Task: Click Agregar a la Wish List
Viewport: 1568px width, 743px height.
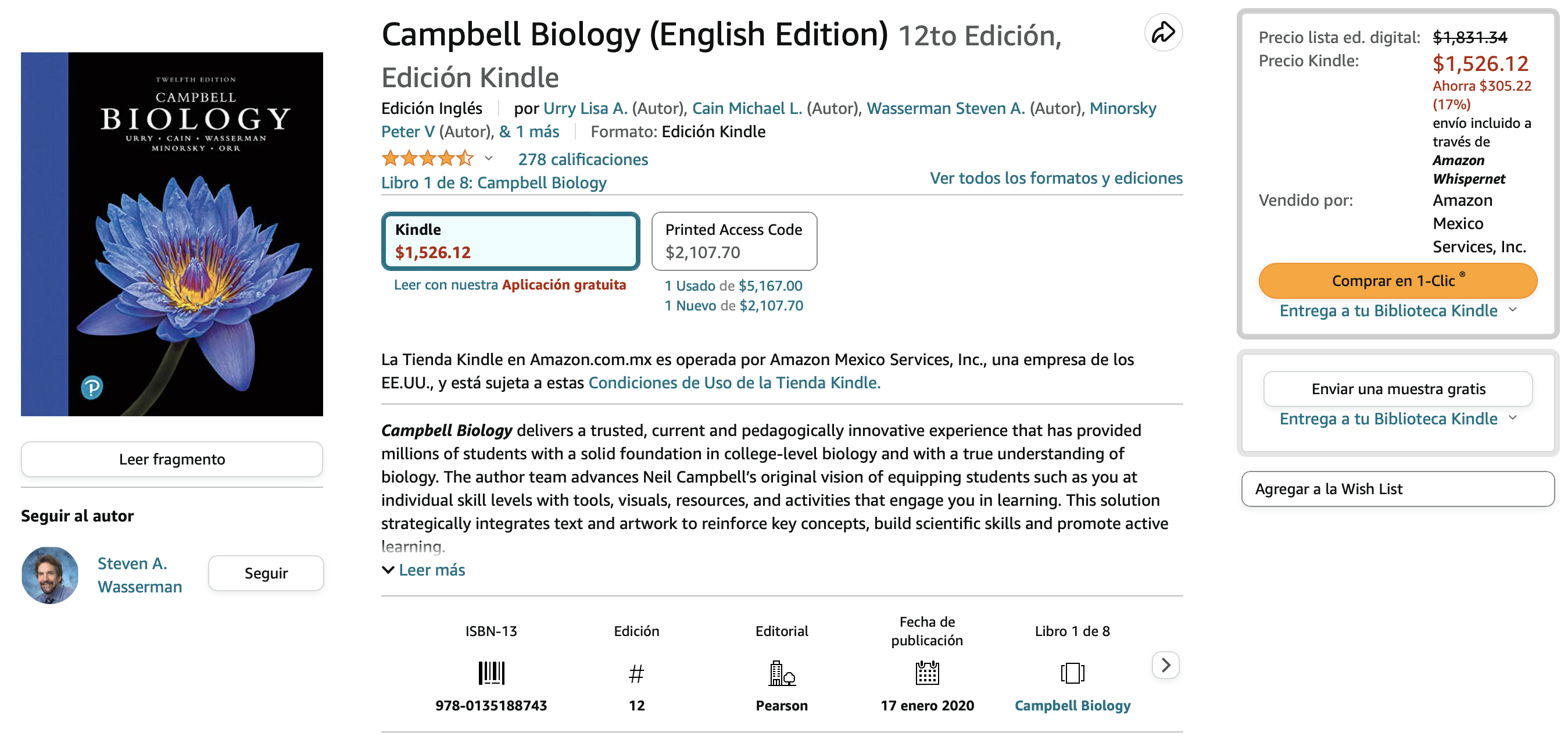Action: coord(1397,488)
